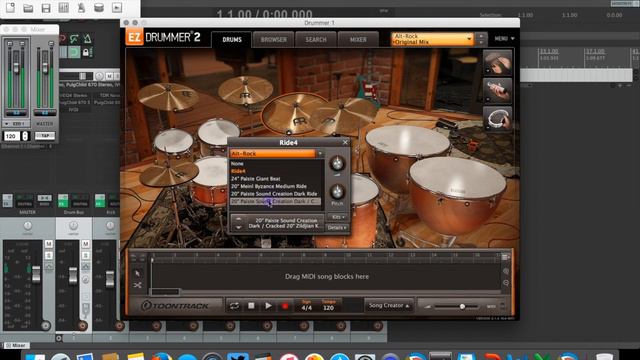Expand the Details dropdown in Ride4 popup

337,228
